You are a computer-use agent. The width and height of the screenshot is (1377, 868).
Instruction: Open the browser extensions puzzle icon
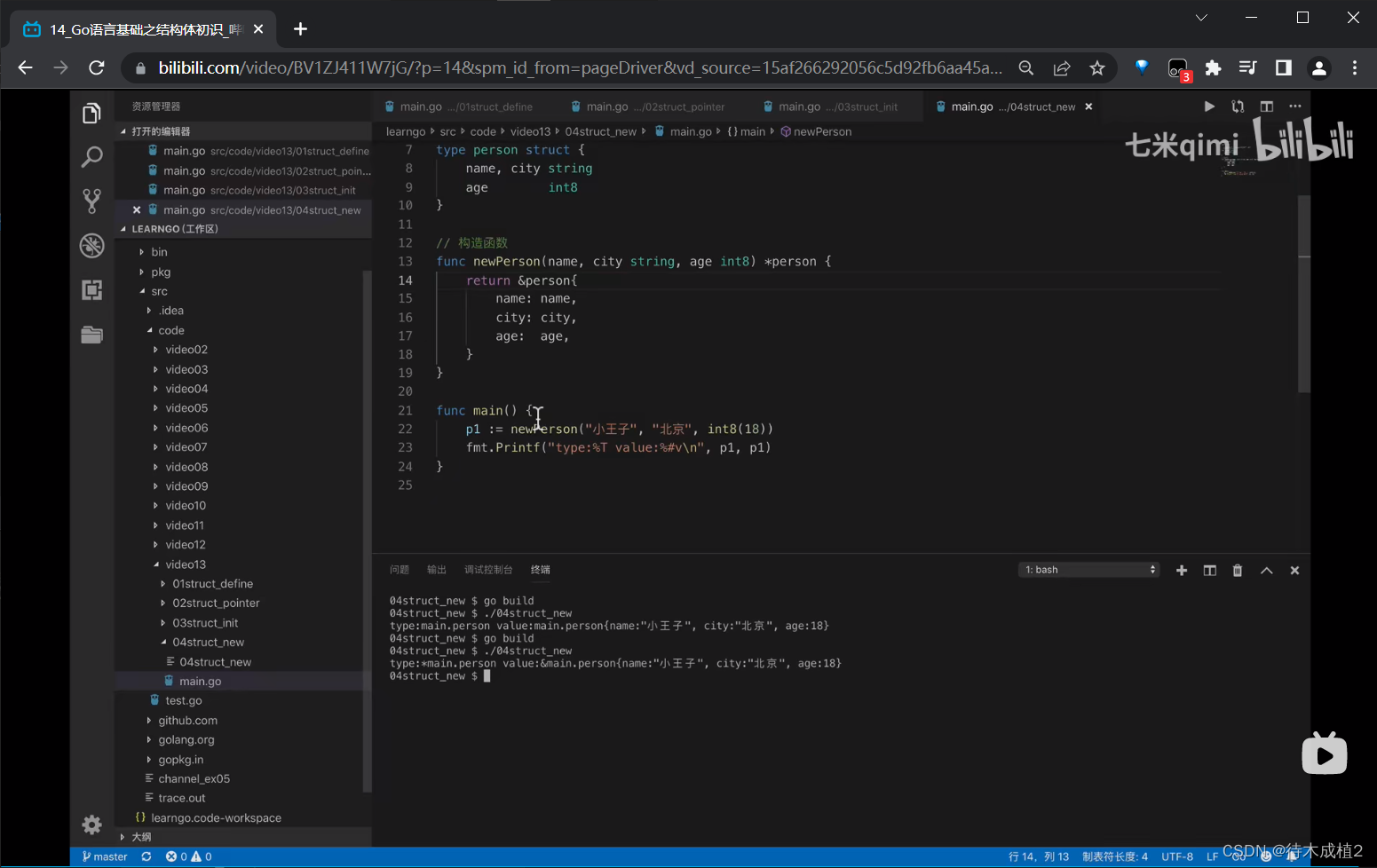pos(1213,68)
